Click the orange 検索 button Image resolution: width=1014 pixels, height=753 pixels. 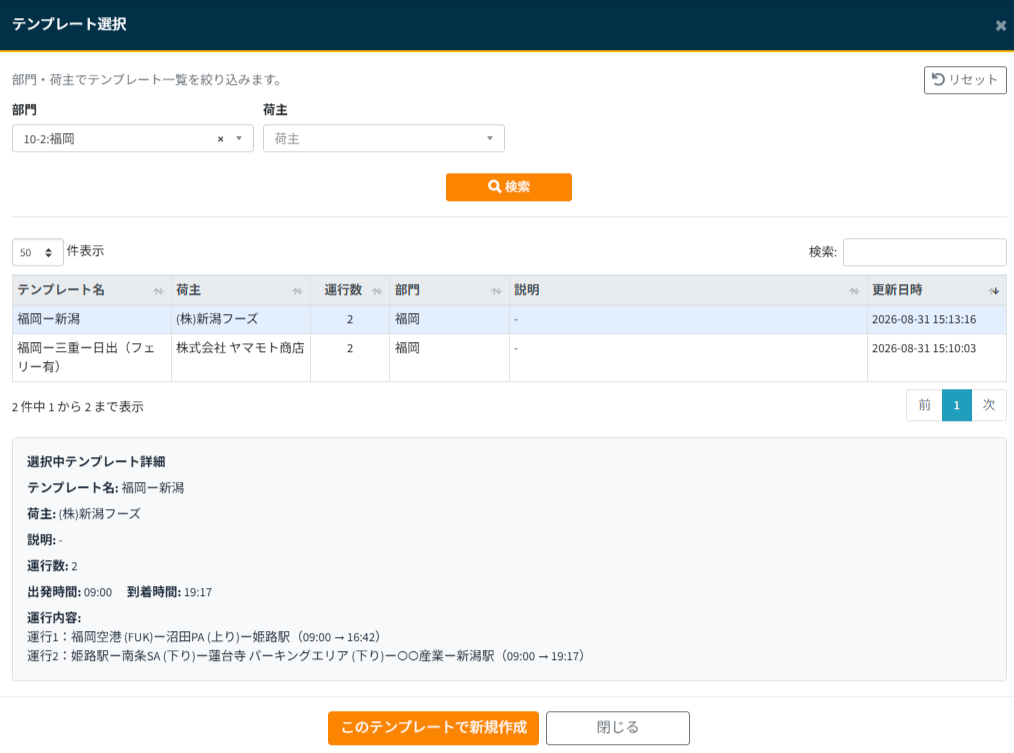tap(508, 187)
